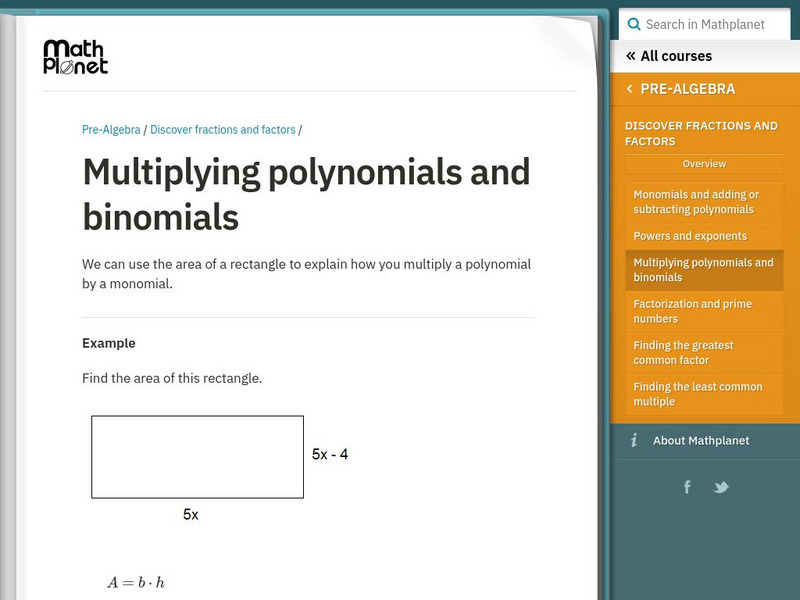
Task: Select Multiplying polynomials and binomials in sidebar
Action: pyautogui.click(x=704, y=270)
